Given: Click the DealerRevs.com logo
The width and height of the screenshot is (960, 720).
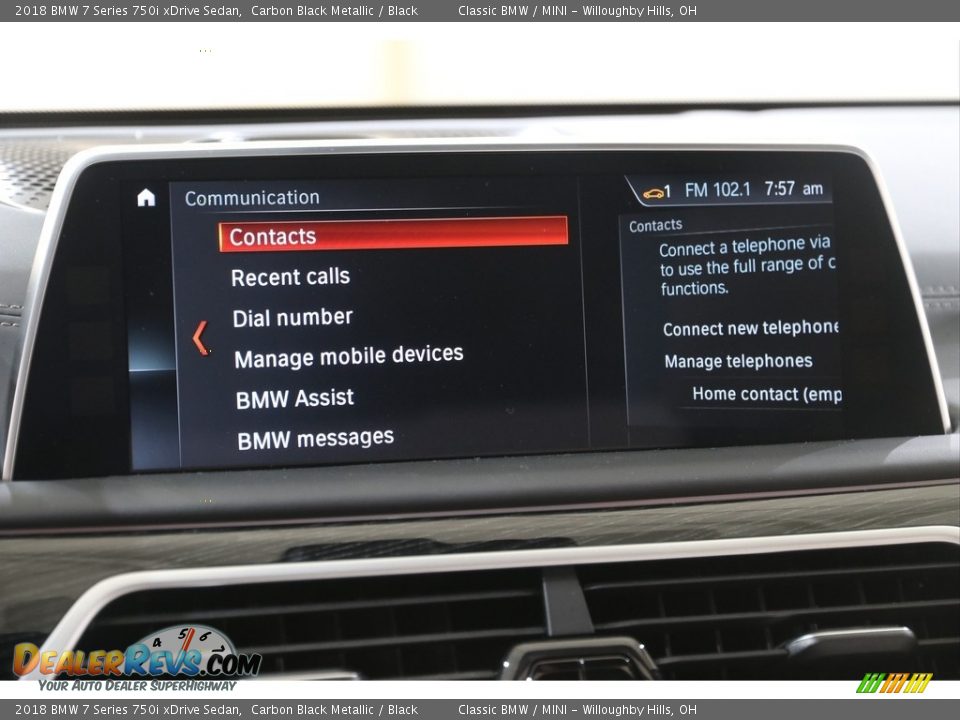Looking at the screenshot, I should [x=137, y=659].
